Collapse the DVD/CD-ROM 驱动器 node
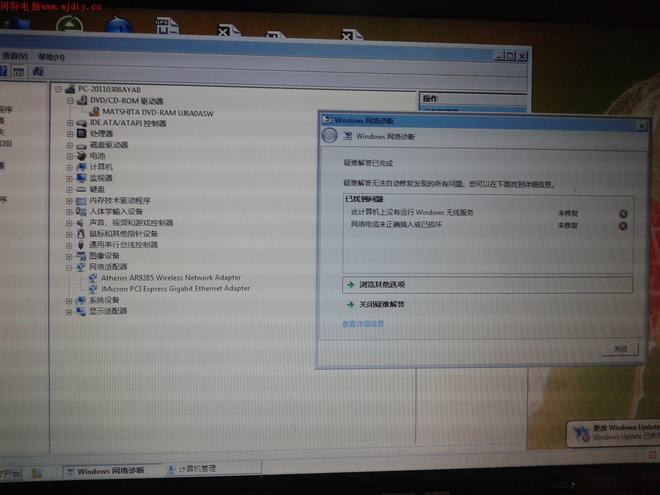The height and width of the screenshot is (495, 660). point(70,101)
